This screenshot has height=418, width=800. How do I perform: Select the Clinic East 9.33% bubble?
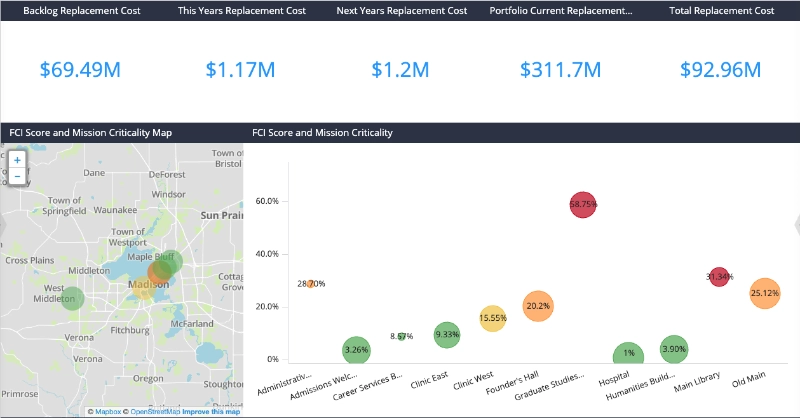447,335
